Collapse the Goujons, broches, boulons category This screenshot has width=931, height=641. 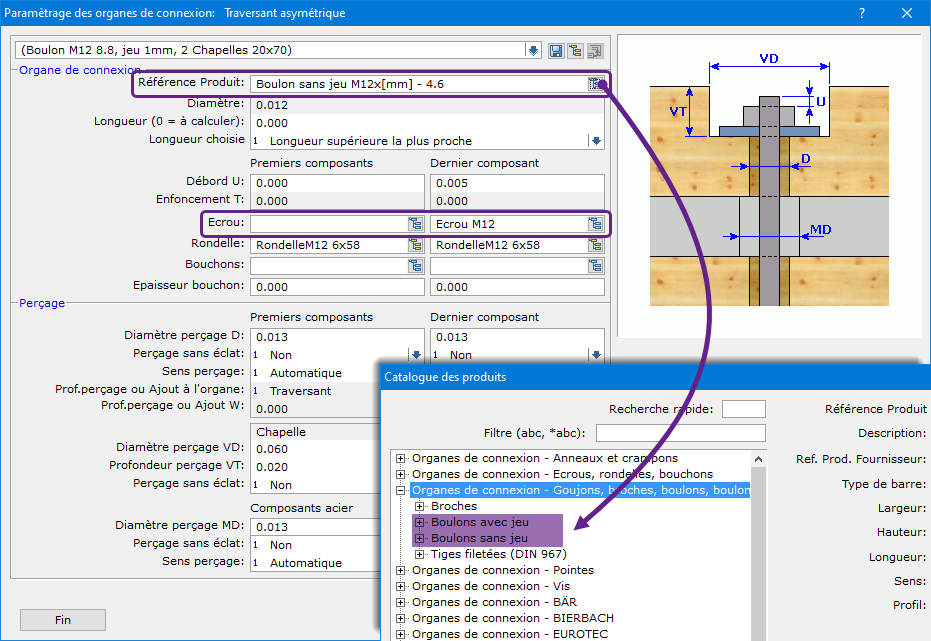pyautogui.click(x=401, y=490)
